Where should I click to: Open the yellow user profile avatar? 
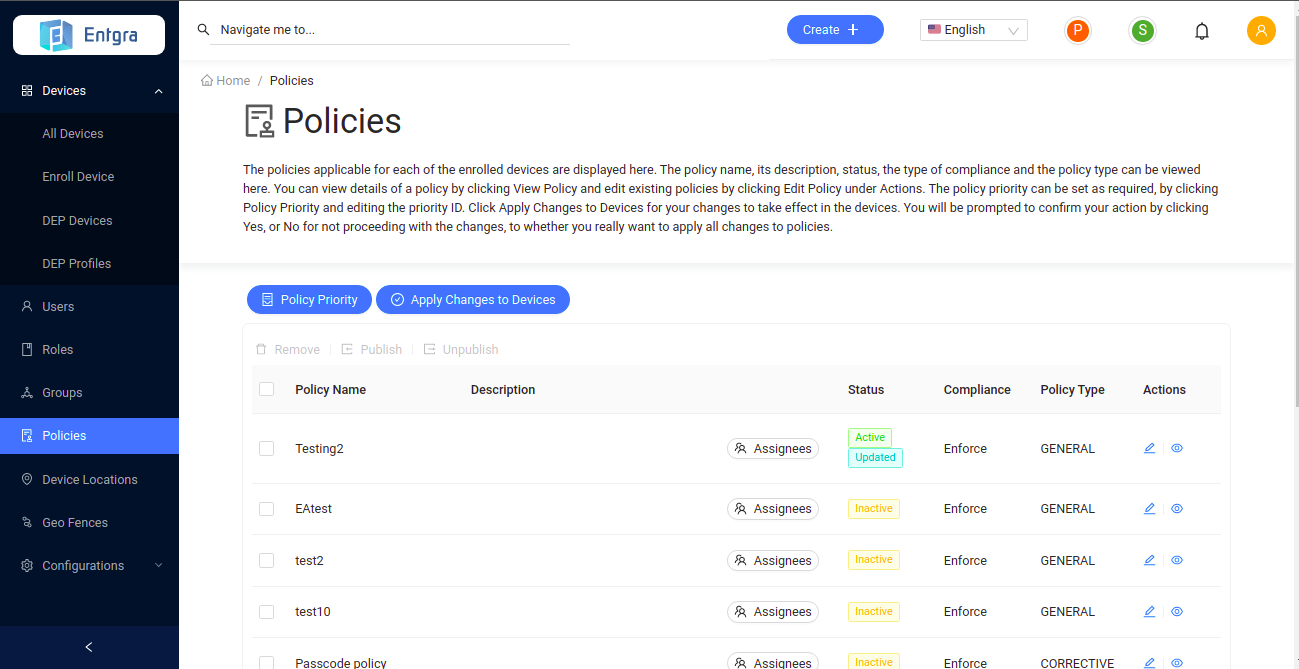coord(1261,31)
